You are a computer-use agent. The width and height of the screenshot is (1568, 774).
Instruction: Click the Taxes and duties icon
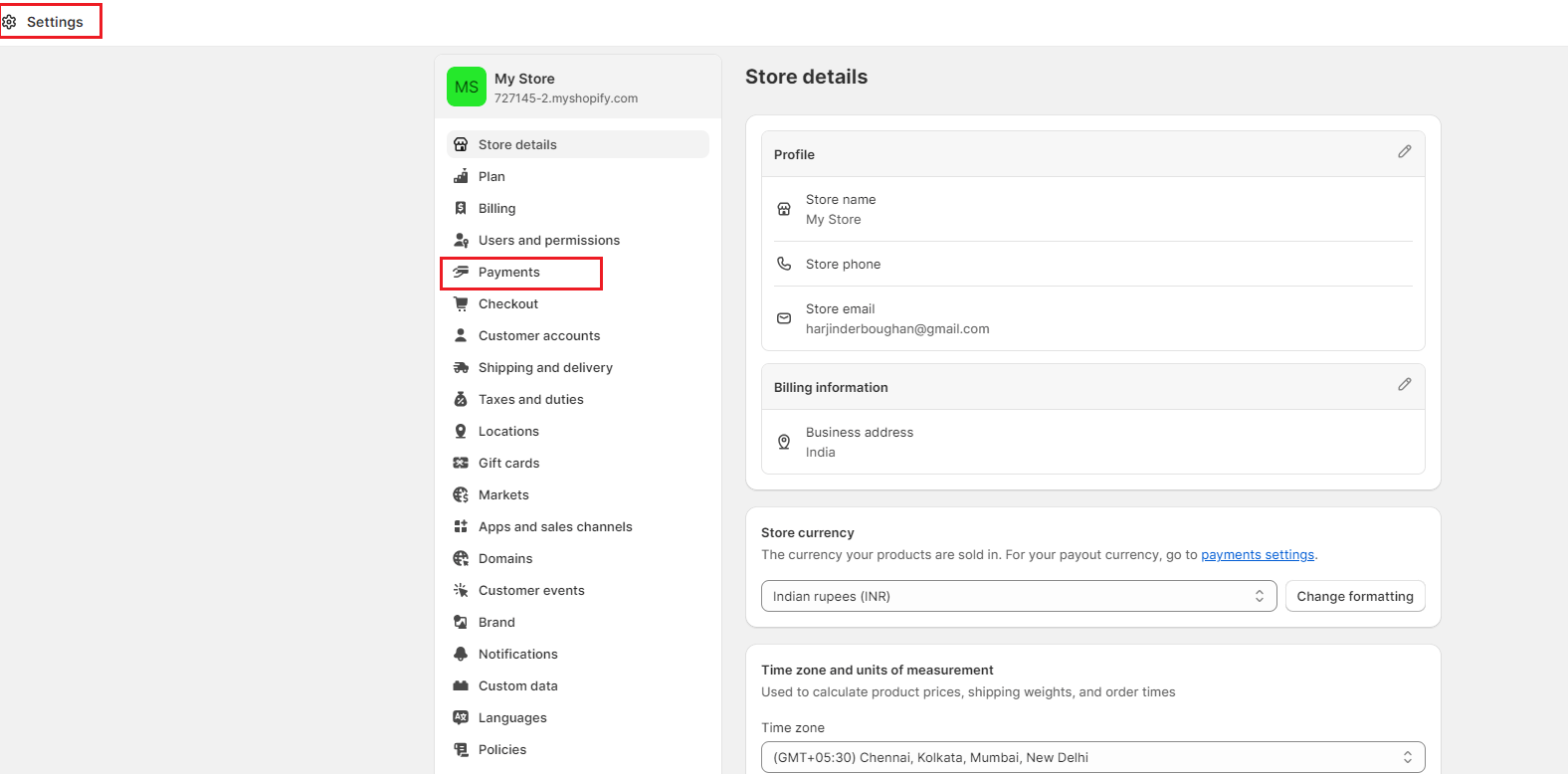(x=461, y=399)
